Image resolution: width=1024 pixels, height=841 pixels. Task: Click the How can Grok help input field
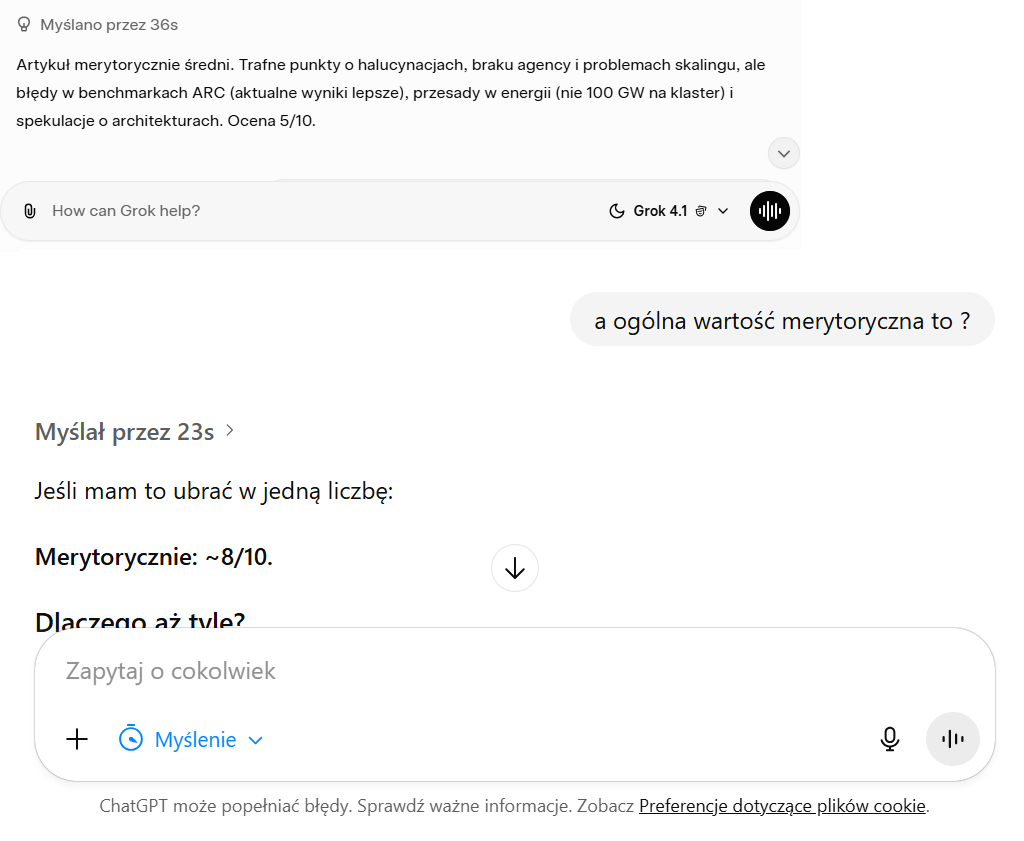click(127, 211)
